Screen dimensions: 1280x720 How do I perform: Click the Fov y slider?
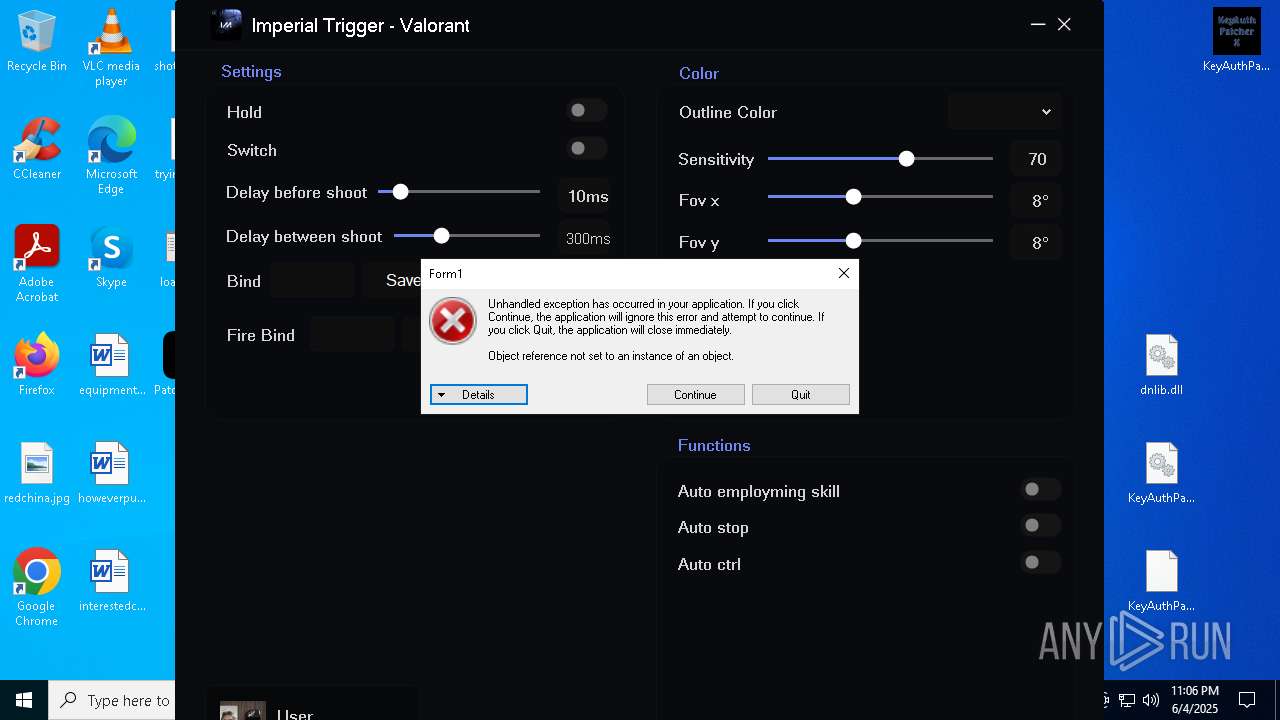[880, 241]
